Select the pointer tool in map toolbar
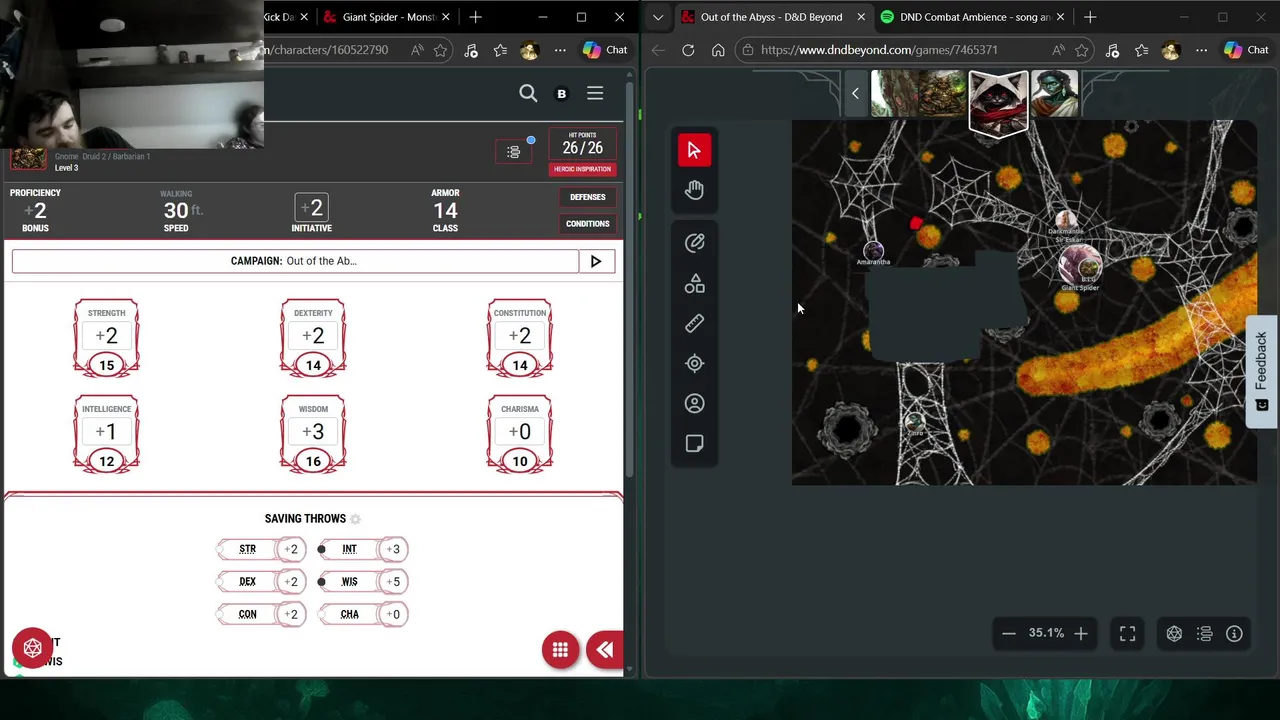This screenshot has height=720, width=1280. tap(694, 150)
